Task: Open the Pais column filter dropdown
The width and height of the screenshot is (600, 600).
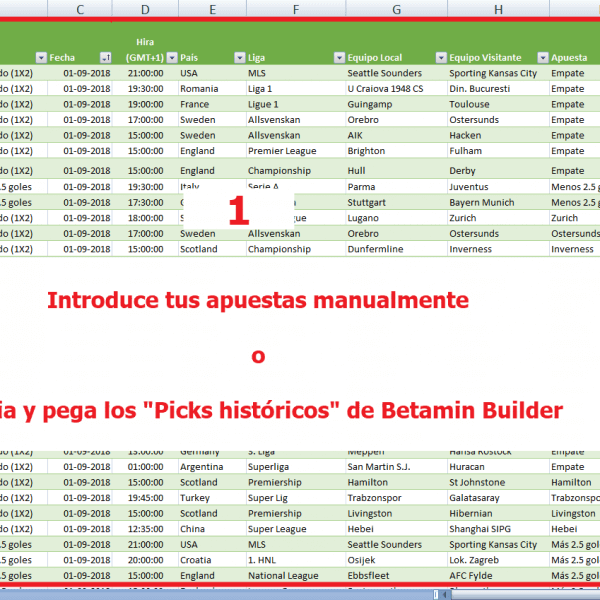Action: pos(240,57)
